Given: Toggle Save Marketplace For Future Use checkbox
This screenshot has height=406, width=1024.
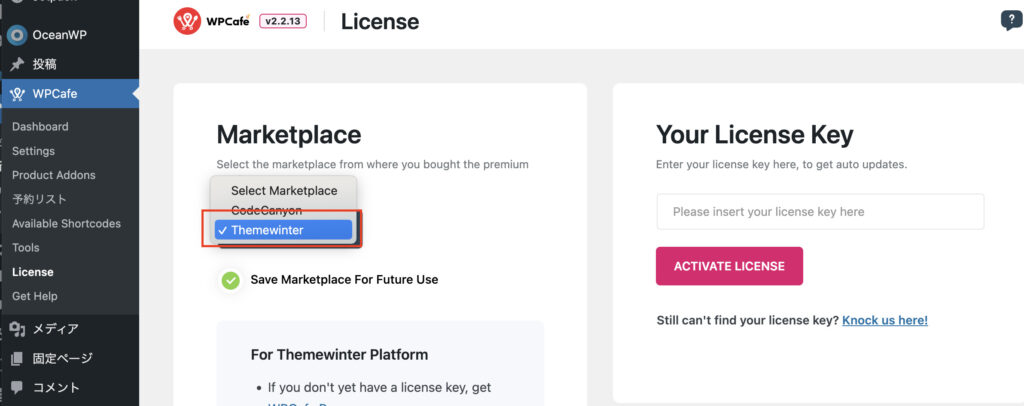Looking at the screenshot, I should (x=231, y=280).
